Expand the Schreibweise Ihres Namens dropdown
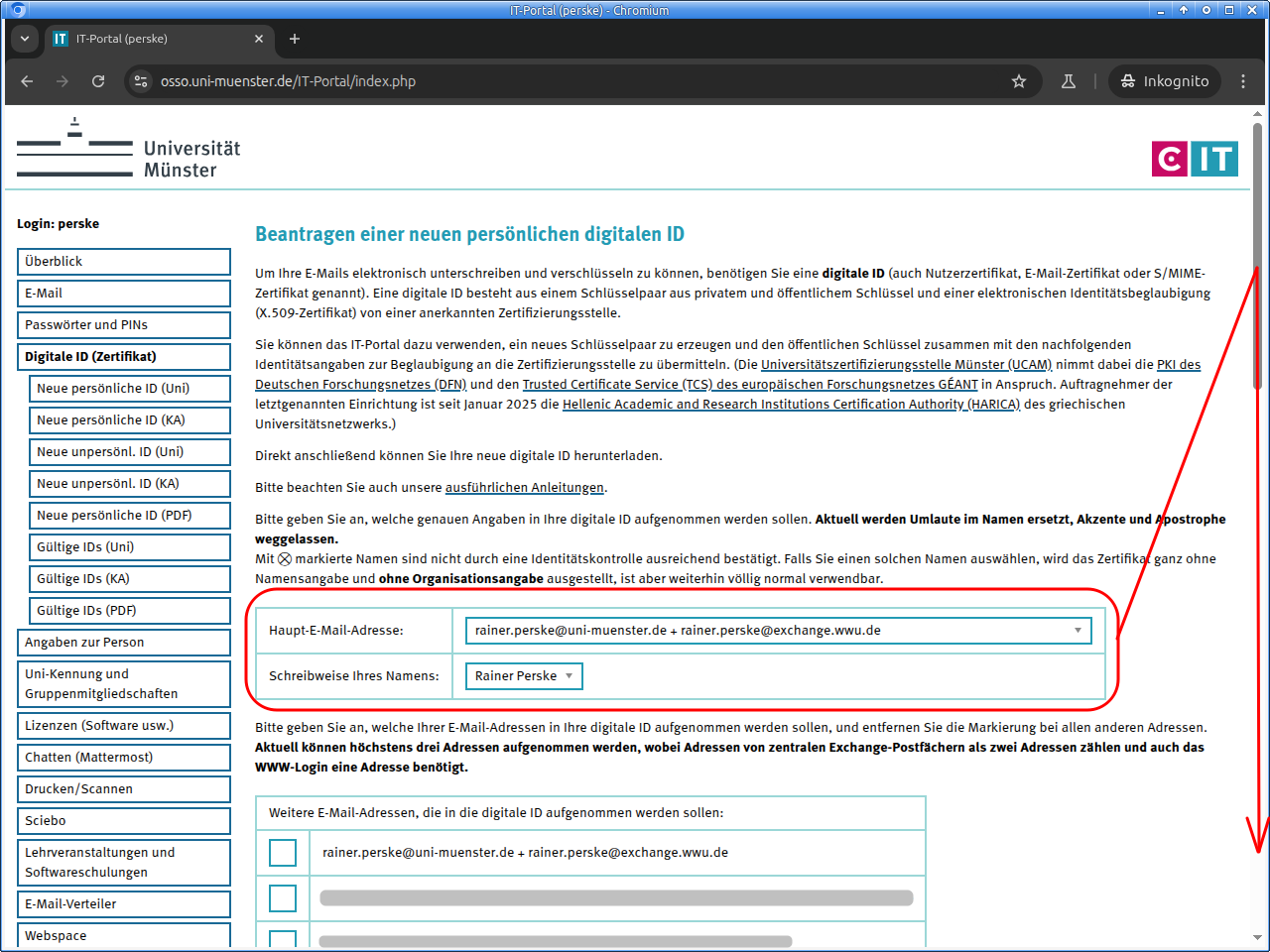The image size is (1270, 952). (x=524, y=676)
